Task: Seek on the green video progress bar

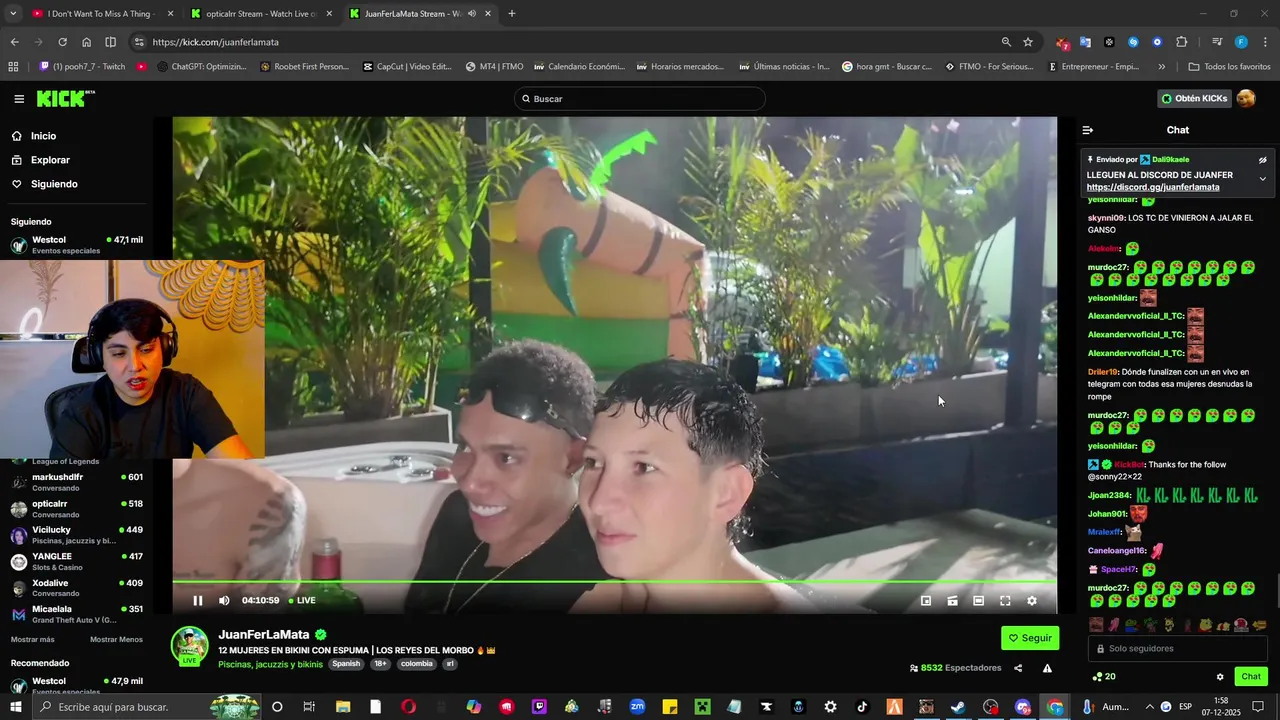Action: pos(614,581)
